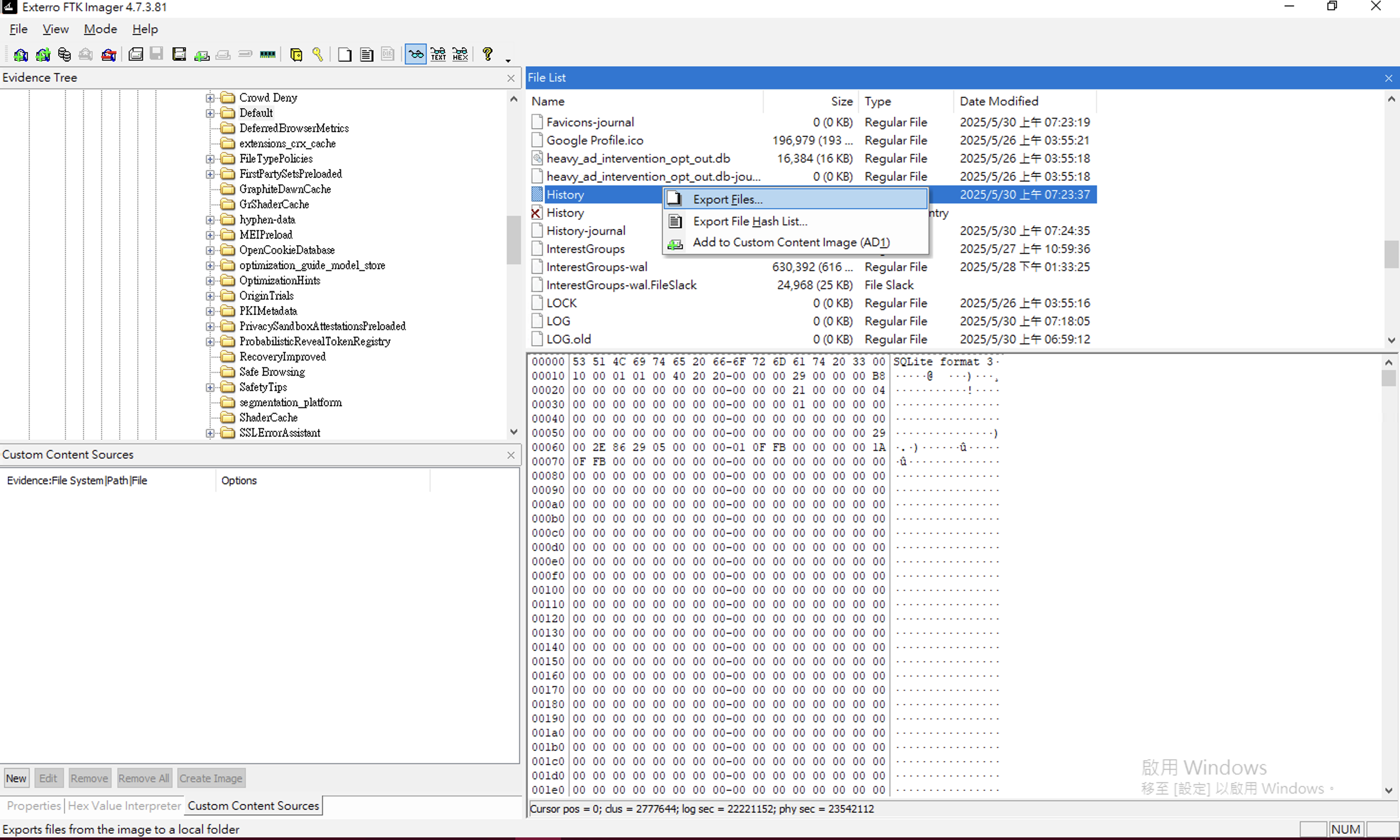
Task: Open the Mode menu
Action: 100,29
